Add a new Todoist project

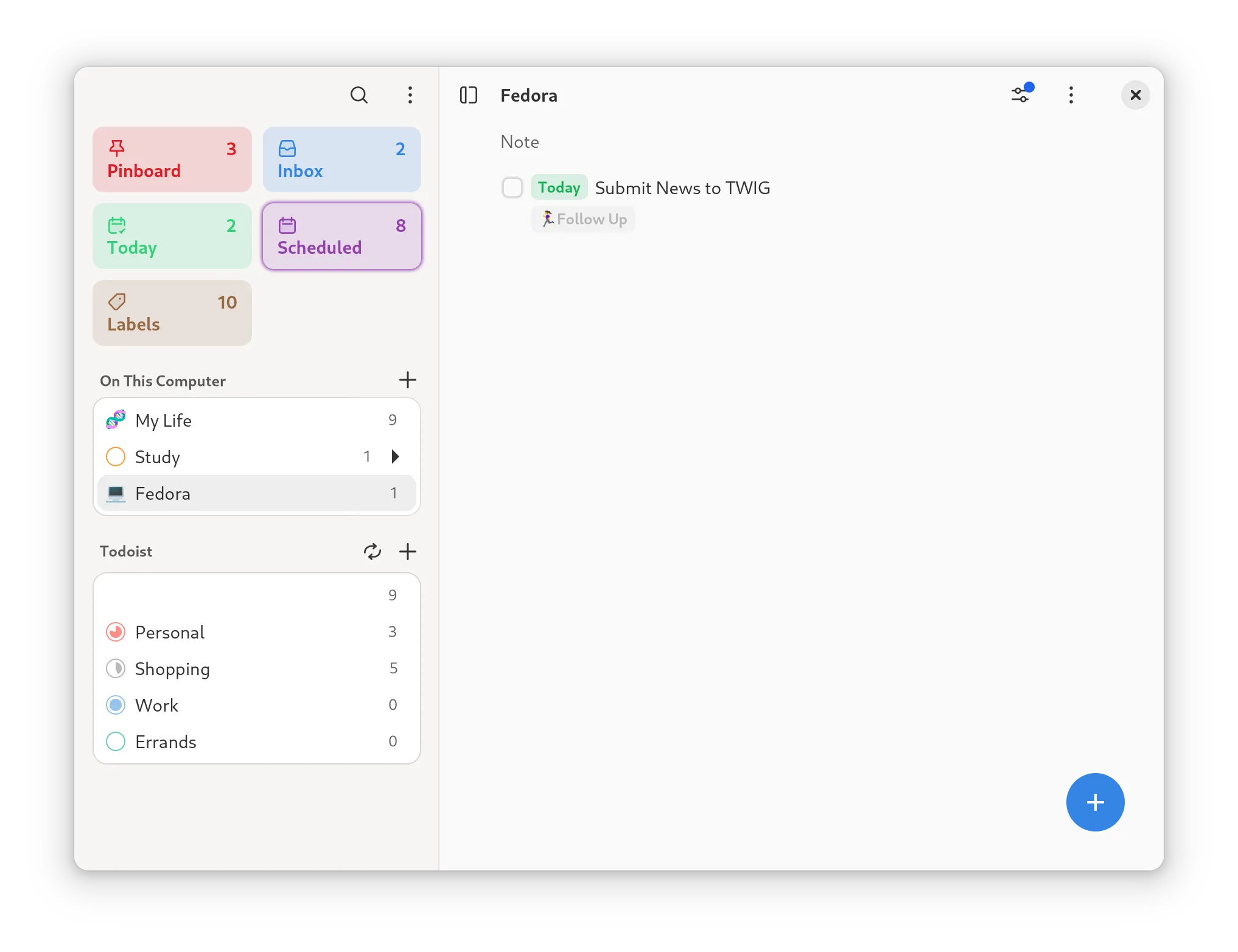pyautogui.click(x=407, y=551)
